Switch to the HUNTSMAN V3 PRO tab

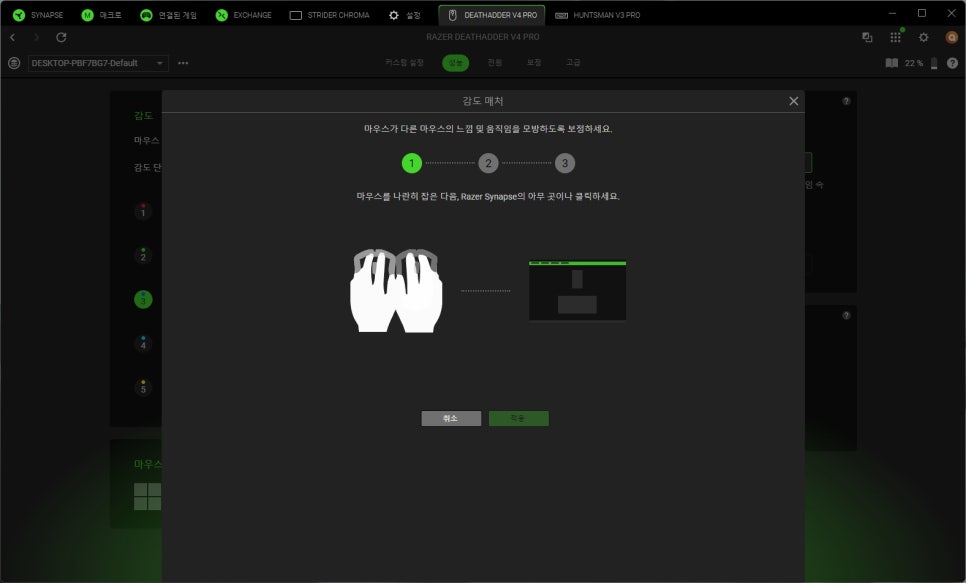point(597,15)
